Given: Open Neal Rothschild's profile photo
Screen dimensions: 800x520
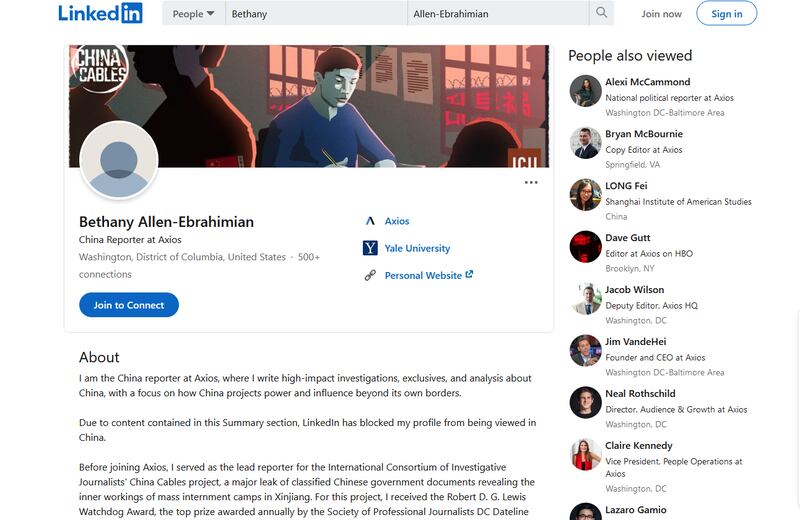Looking at the screenshot, I should click(586, 403).
